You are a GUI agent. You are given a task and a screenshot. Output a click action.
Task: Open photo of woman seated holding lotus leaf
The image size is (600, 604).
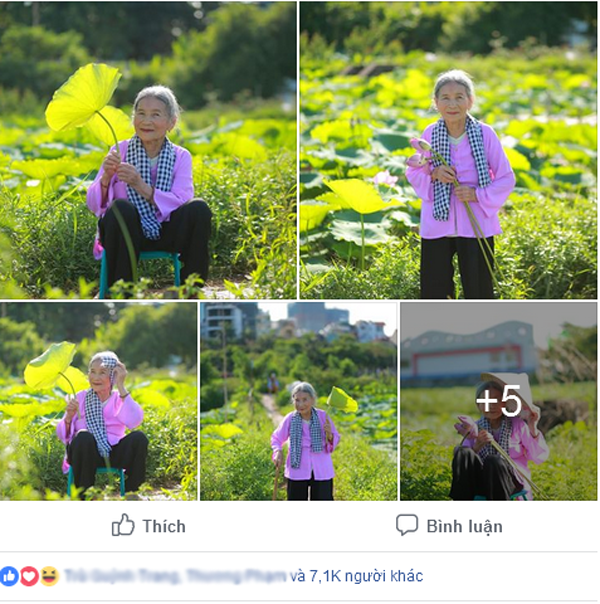[148, 150]
